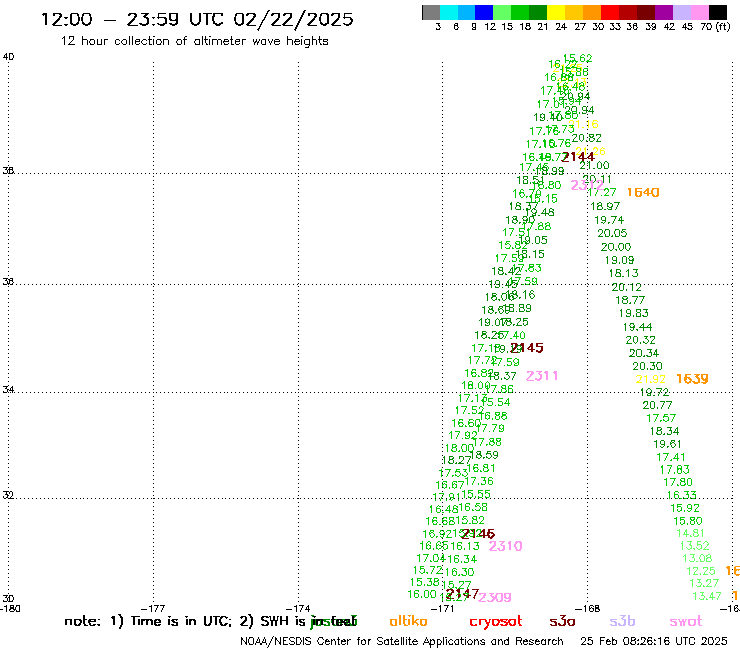The width and height of the screenshot is (740, 650).
Task: Click the longitude axis label -171
Action: [443, 609]
